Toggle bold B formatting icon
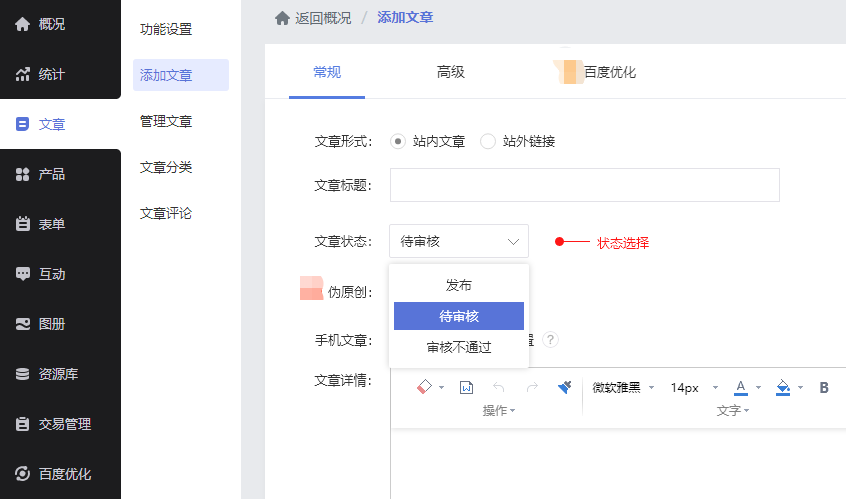The height and width of the screenshot is (499, 846). coord(824,387)
